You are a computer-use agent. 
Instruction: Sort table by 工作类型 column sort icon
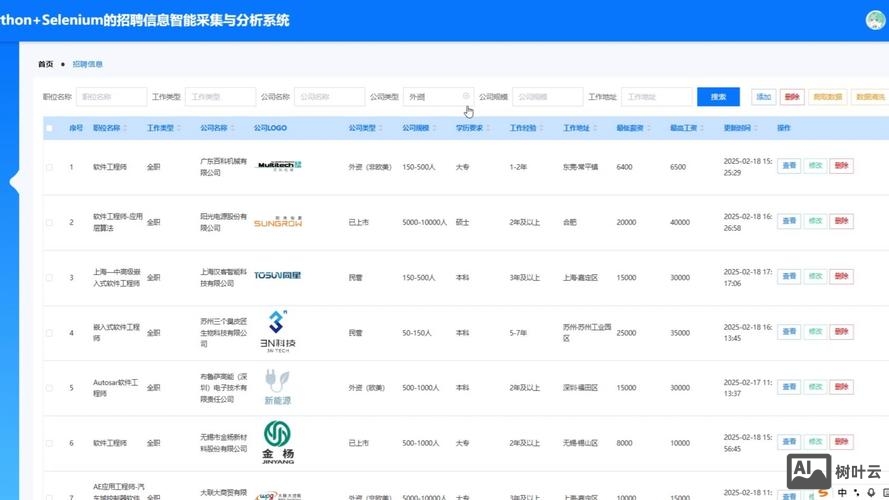(179, 128)
